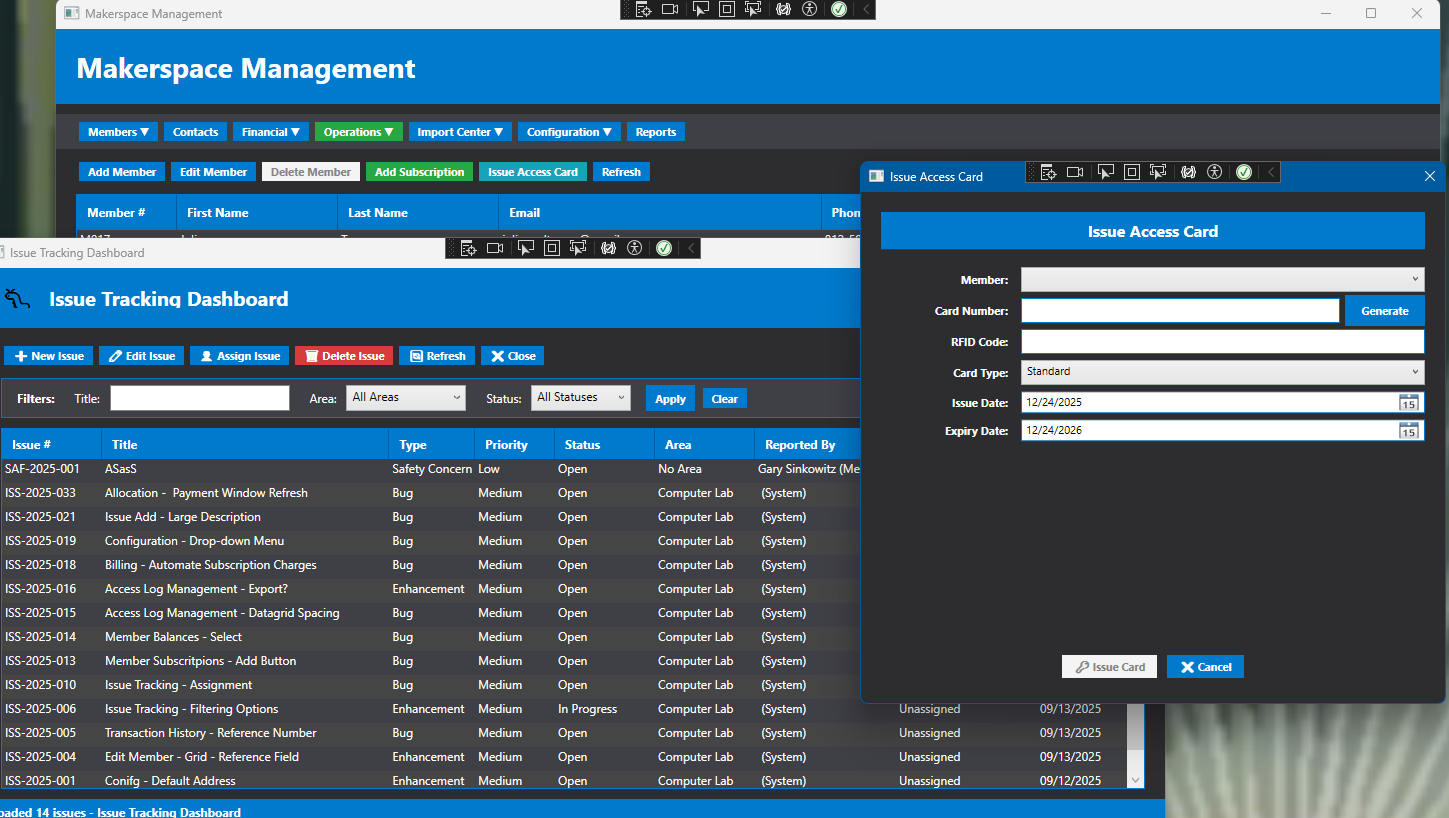Open the Import Center menu
Viewport: 1449px width, 818px height.
coord(460,131)
